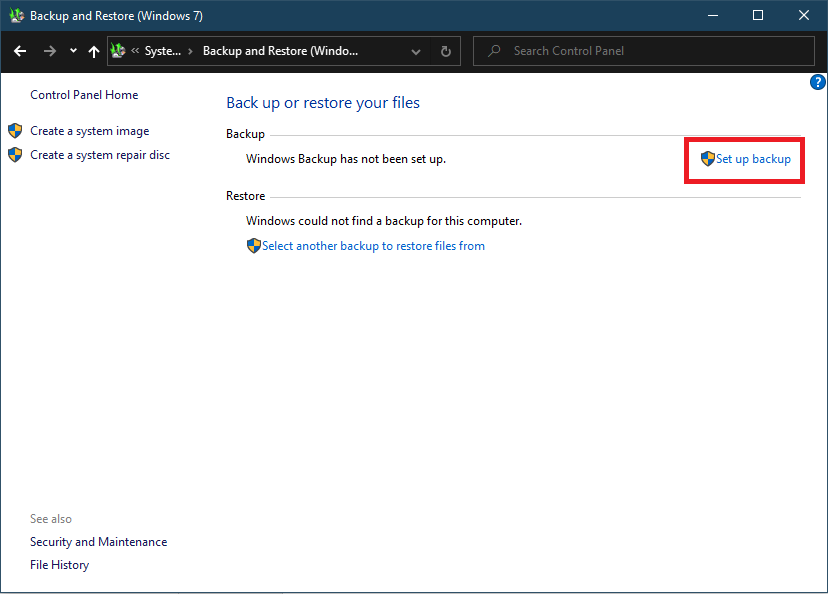This screenshot has height=594, width=828.
Task: Click 'Windows could not find a backup' text
Action: pyautogui.click(x=384, y=221)
